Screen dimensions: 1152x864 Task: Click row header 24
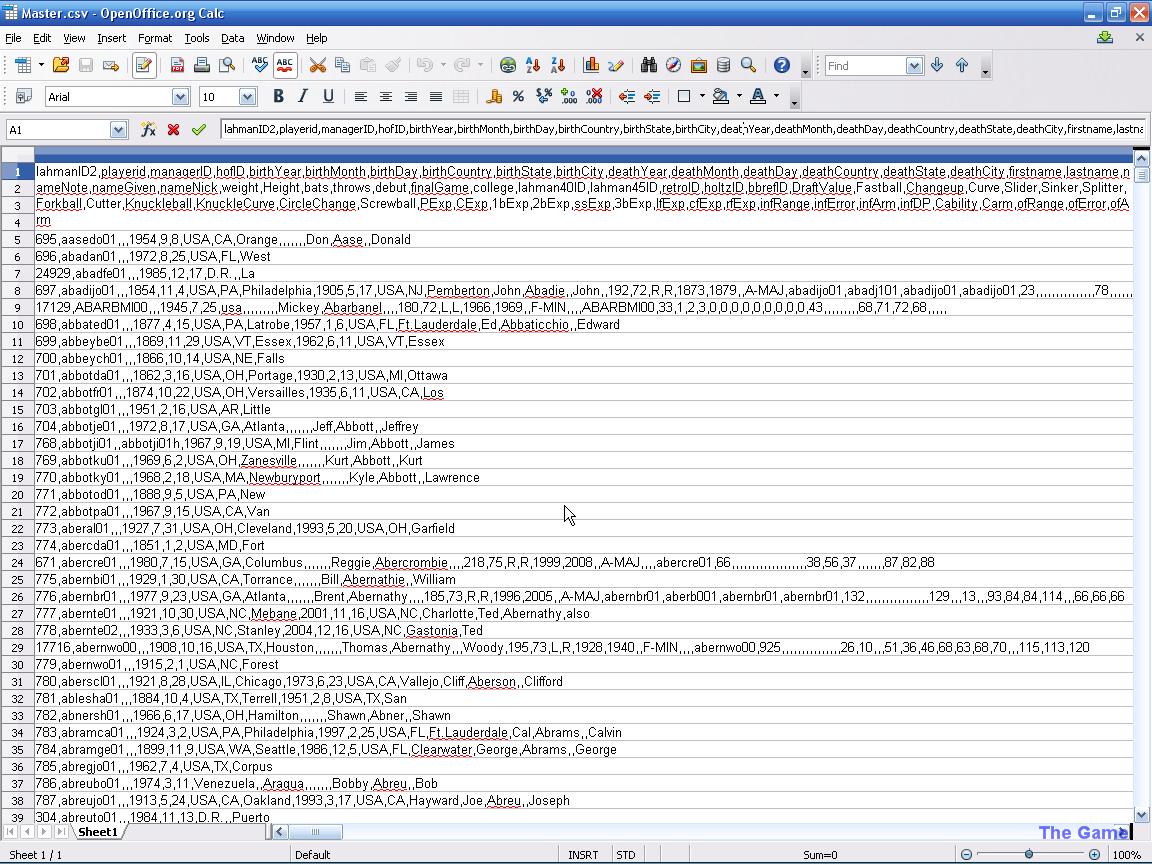17,562
